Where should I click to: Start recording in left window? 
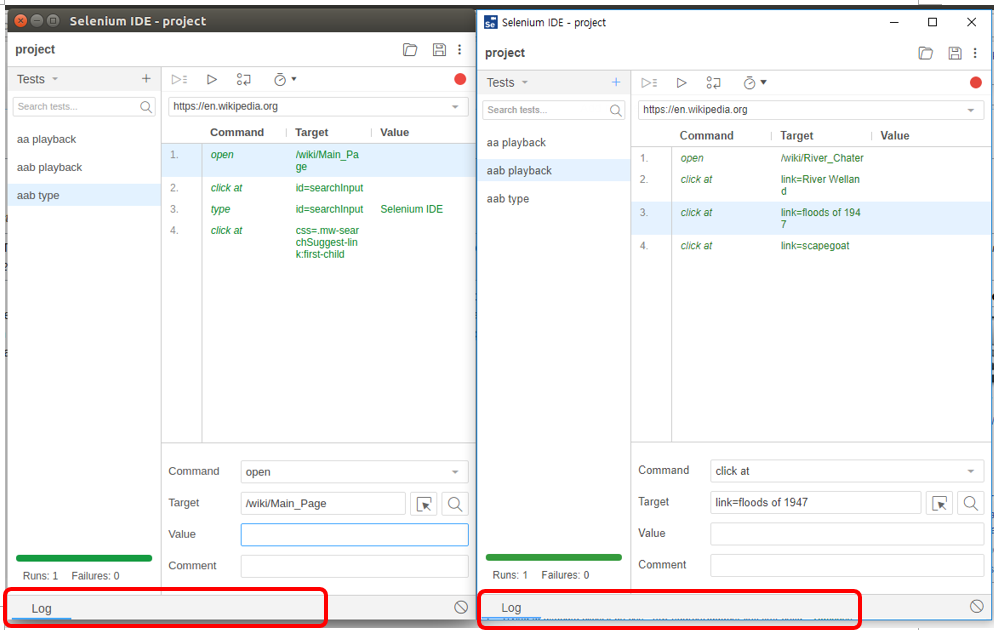[460, 79]
